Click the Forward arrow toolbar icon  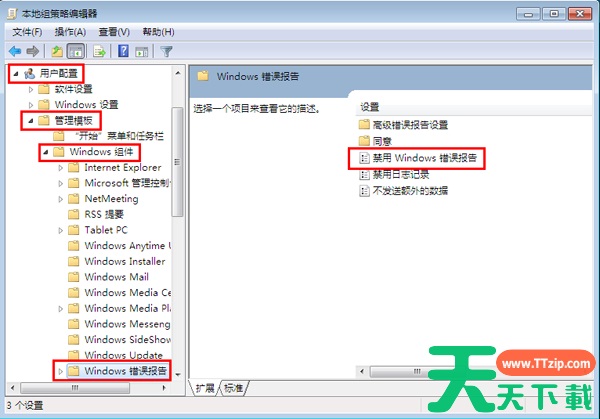tap(33, 51)
